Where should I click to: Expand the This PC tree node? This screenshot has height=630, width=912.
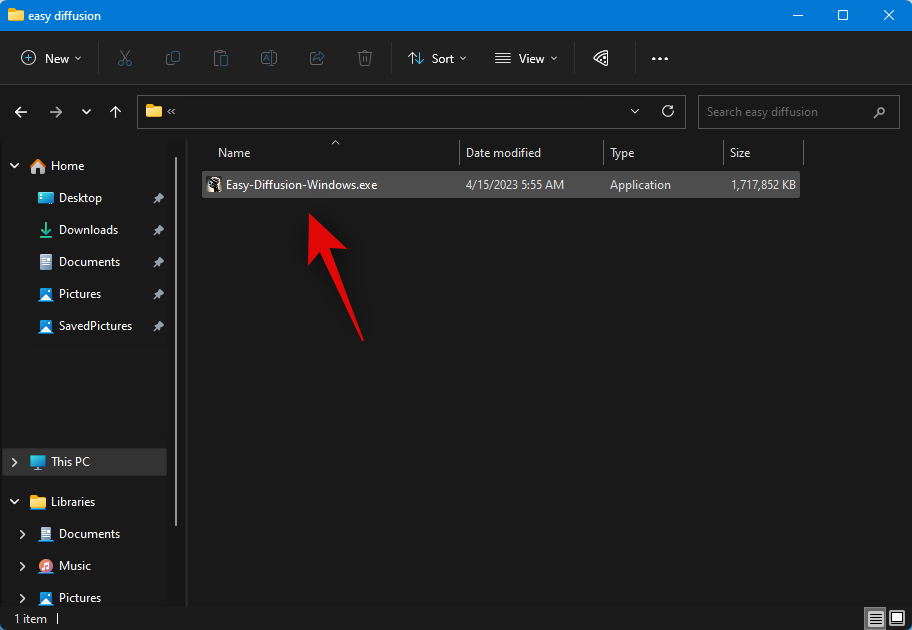click(14, 462)
